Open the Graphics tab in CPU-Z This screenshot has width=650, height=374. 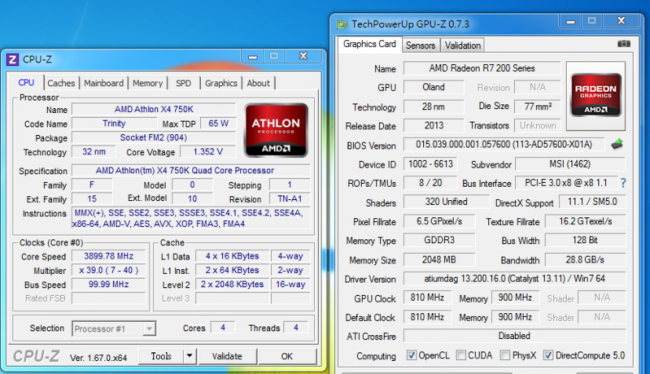click(x=221, y=83)
